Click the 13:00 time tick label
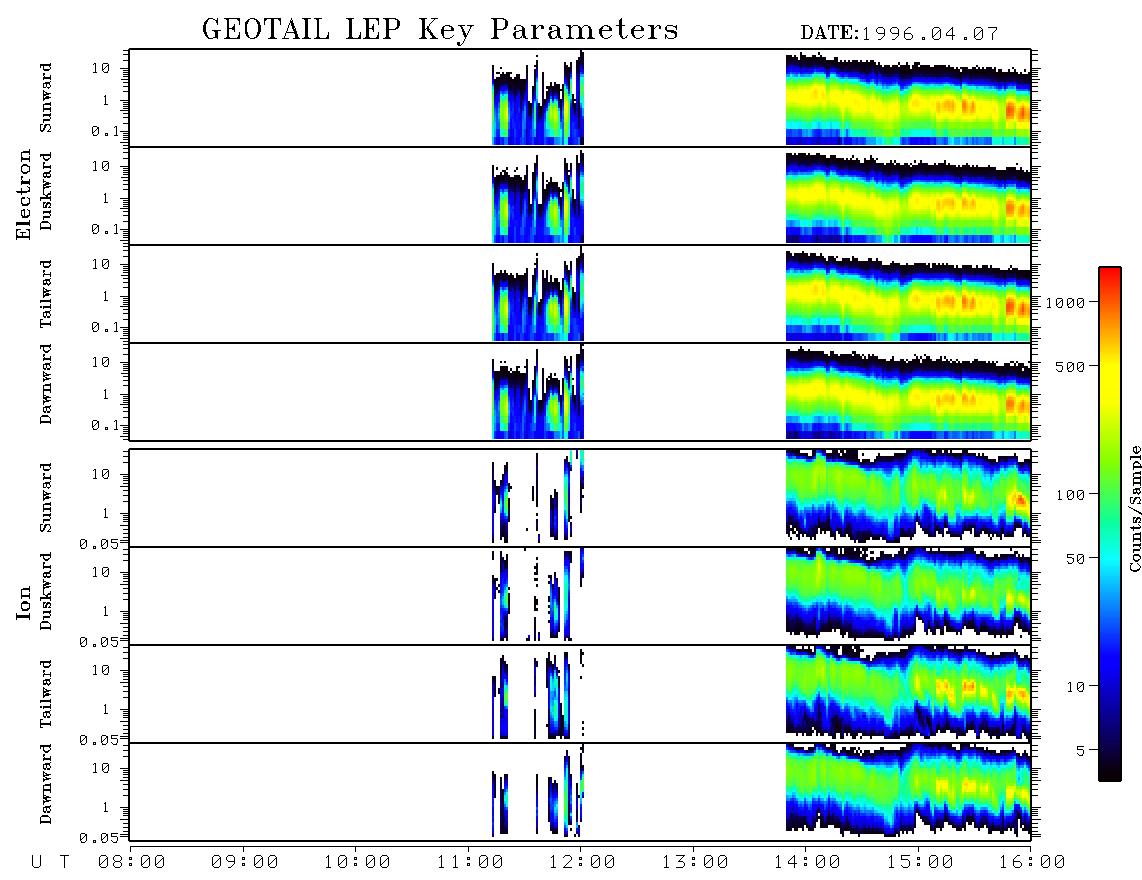The image size is (1142, 880). tap(695, 863)
